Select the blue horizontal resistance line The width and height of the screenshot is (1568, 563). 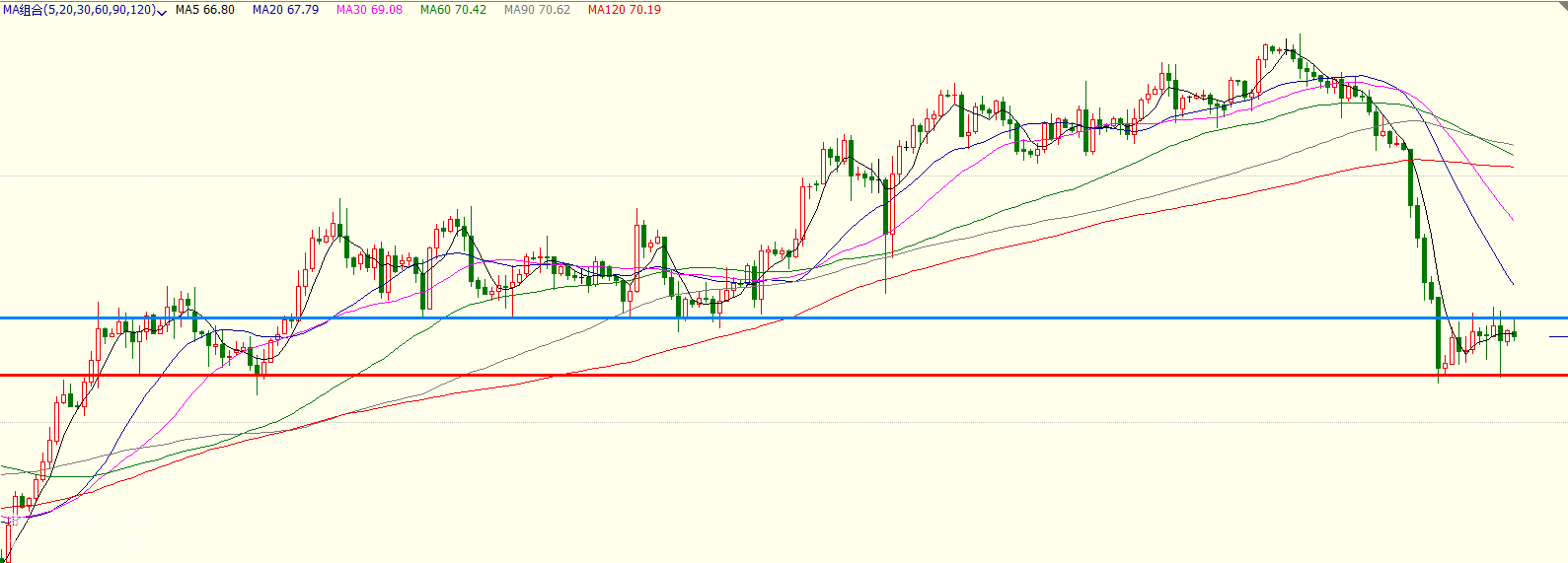click(x=784, y=317)
